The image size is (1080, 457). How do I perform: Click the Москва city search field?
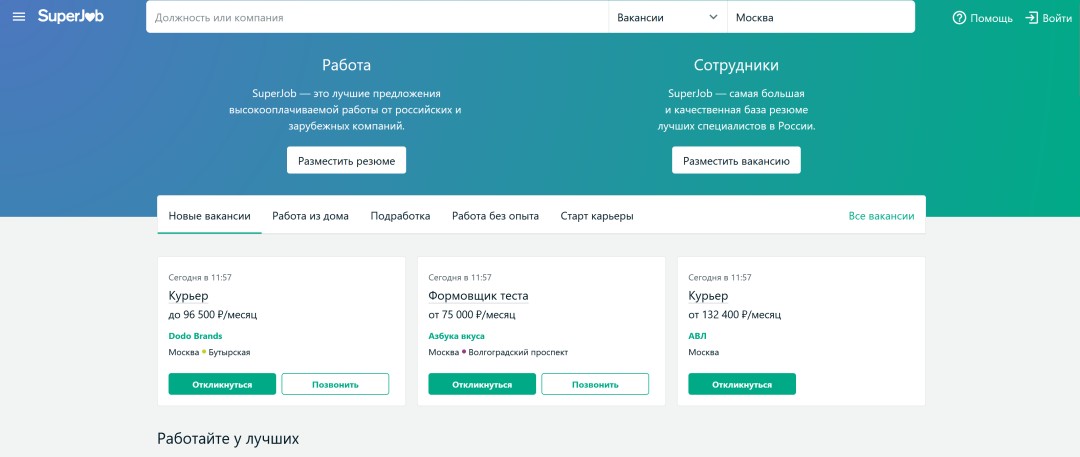(820, 17)
